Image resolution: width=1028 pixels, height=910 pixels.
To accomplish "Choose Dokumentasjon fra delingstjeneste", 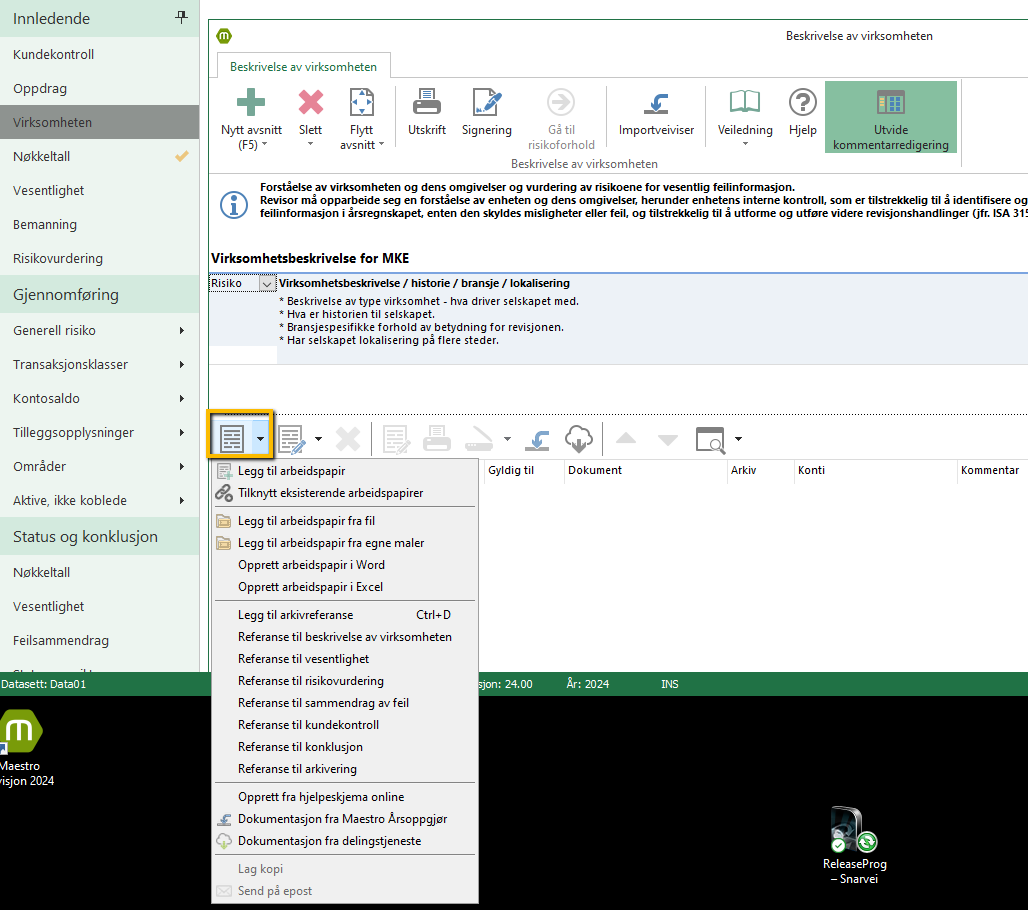I will (346, 841).
